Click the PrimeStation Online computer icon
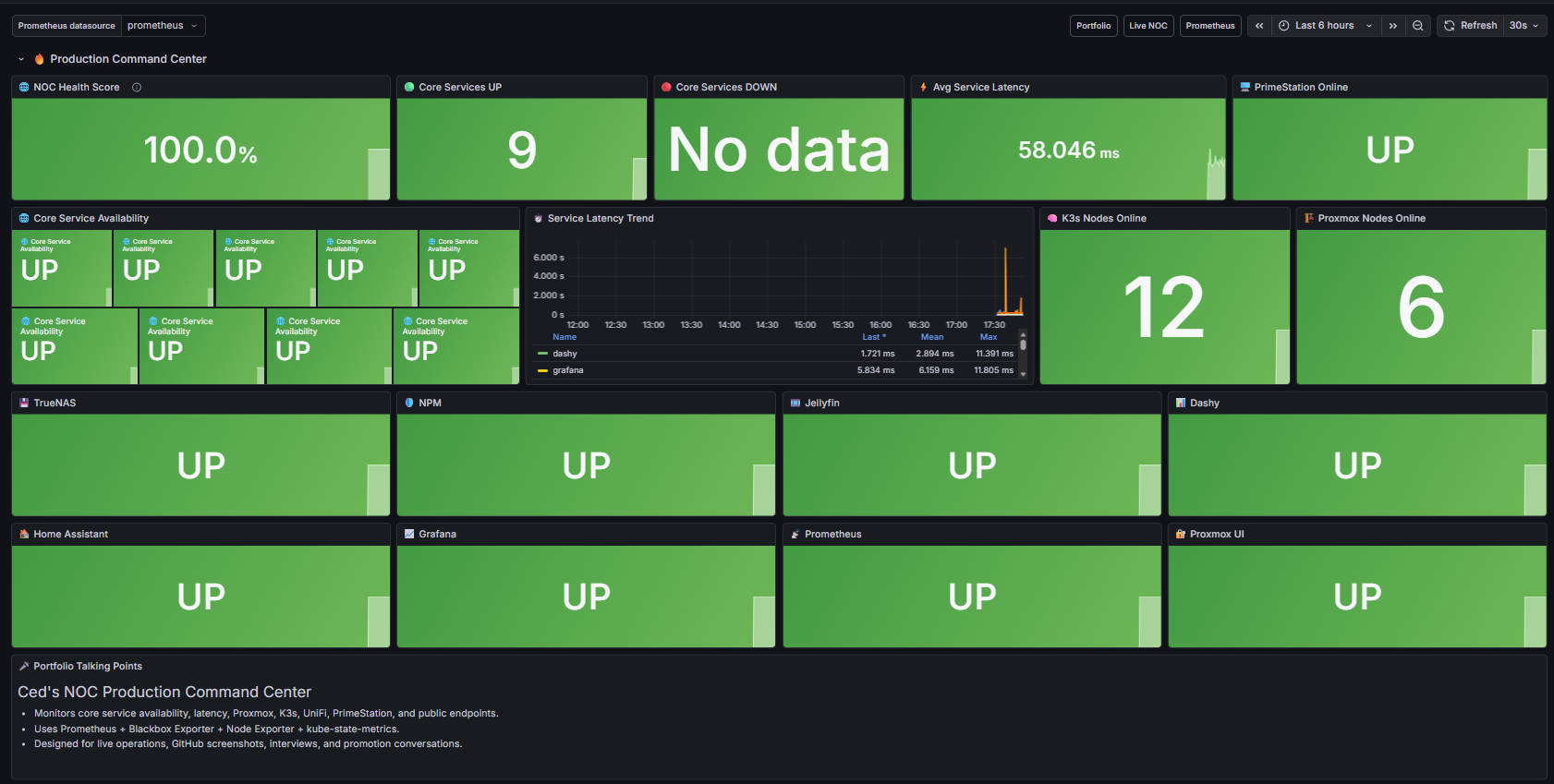Image resolution: width=1554 pixels, height=784 pixels. (1245, 87)
